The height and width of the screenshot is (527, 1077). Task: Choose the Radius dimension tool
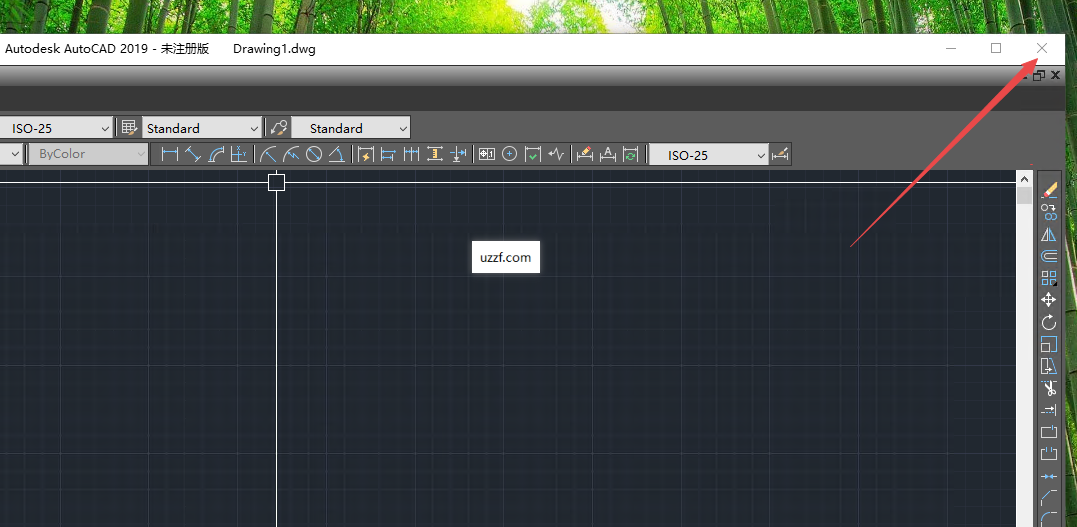pyautogui.click(x=268, y=154)
